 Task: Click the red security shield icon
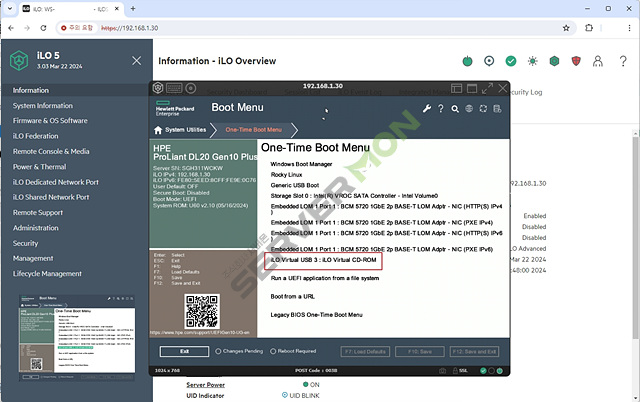pyautogui.click(x=576, y=61)
